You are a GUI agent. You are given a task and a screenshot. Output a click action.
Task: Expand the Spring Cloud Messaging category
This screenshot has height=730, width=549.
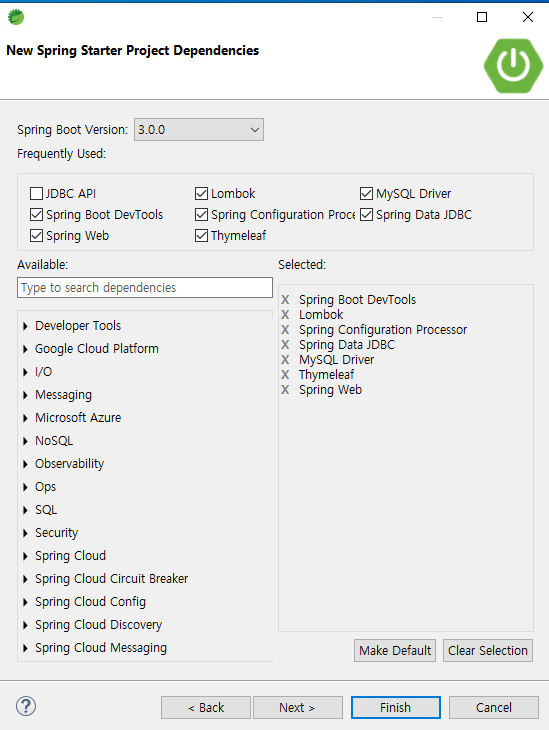tap(25, 648)
